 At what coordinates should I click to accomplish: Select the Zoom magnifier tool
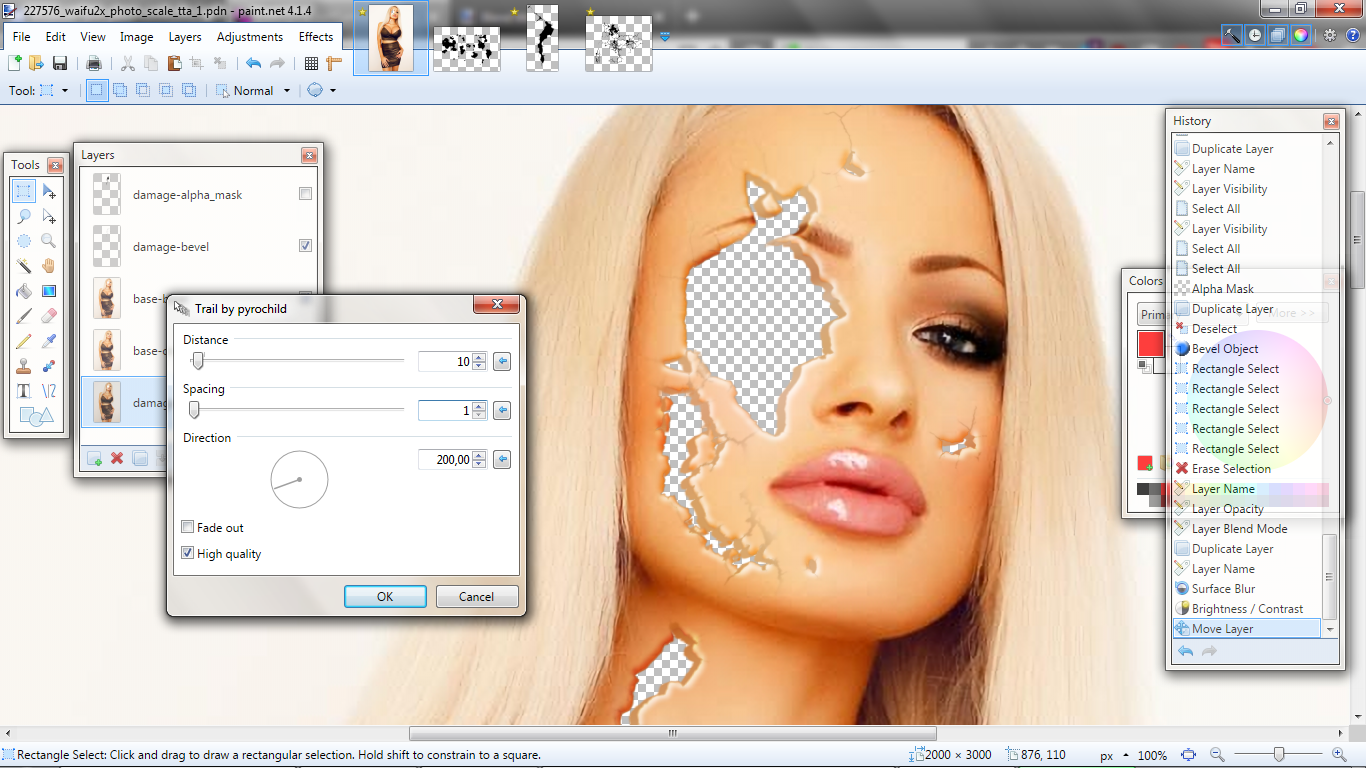pyautogui.click(x=49, y=241)
